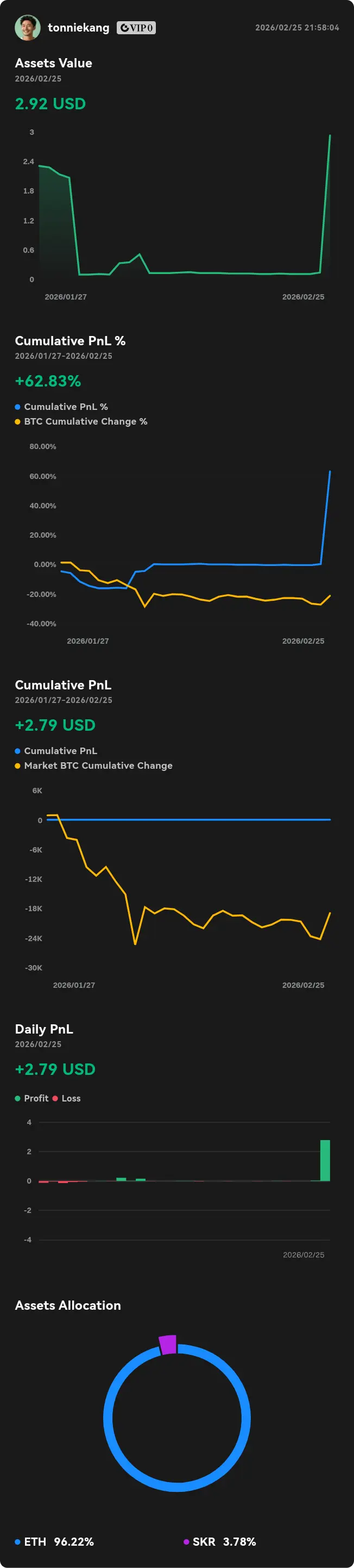Click the green Profit legend dot
This screenshot has height=1568, width=354.
click(x=17, y=1098)
